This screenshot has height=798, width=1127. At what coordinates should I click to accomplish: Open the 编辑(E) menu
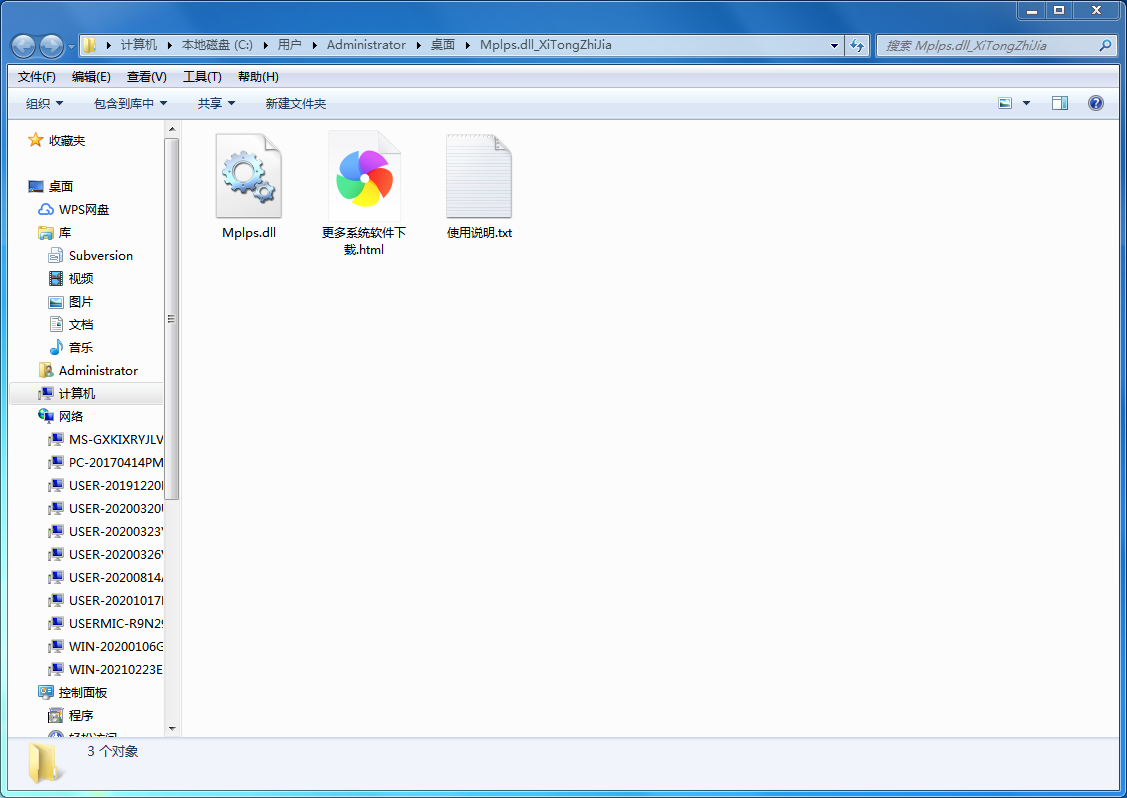click(91, 76)
